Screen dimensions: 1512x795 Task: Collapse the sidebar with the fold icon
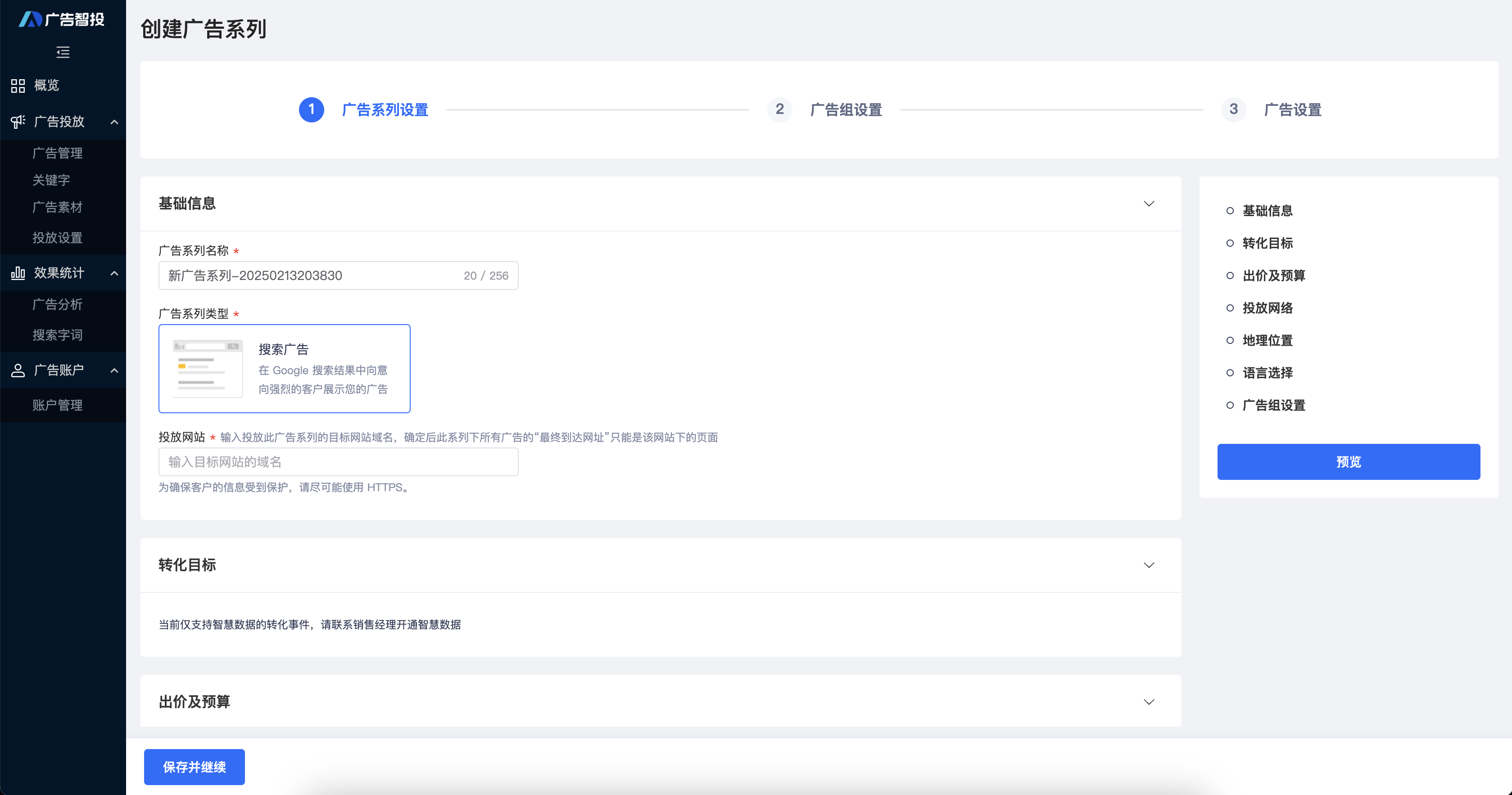pos(63,52)
